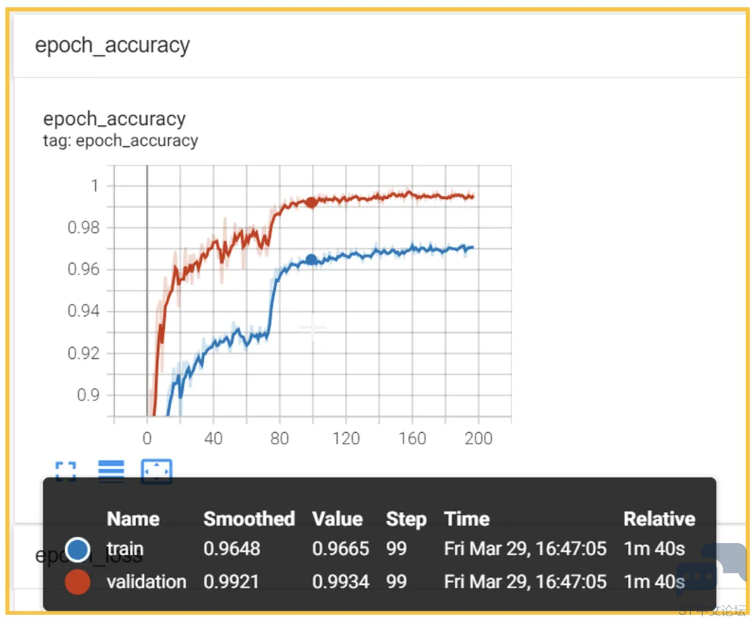Click the Time column header
The width and height of the screenshot is (755, 626).
coord(467,519)
